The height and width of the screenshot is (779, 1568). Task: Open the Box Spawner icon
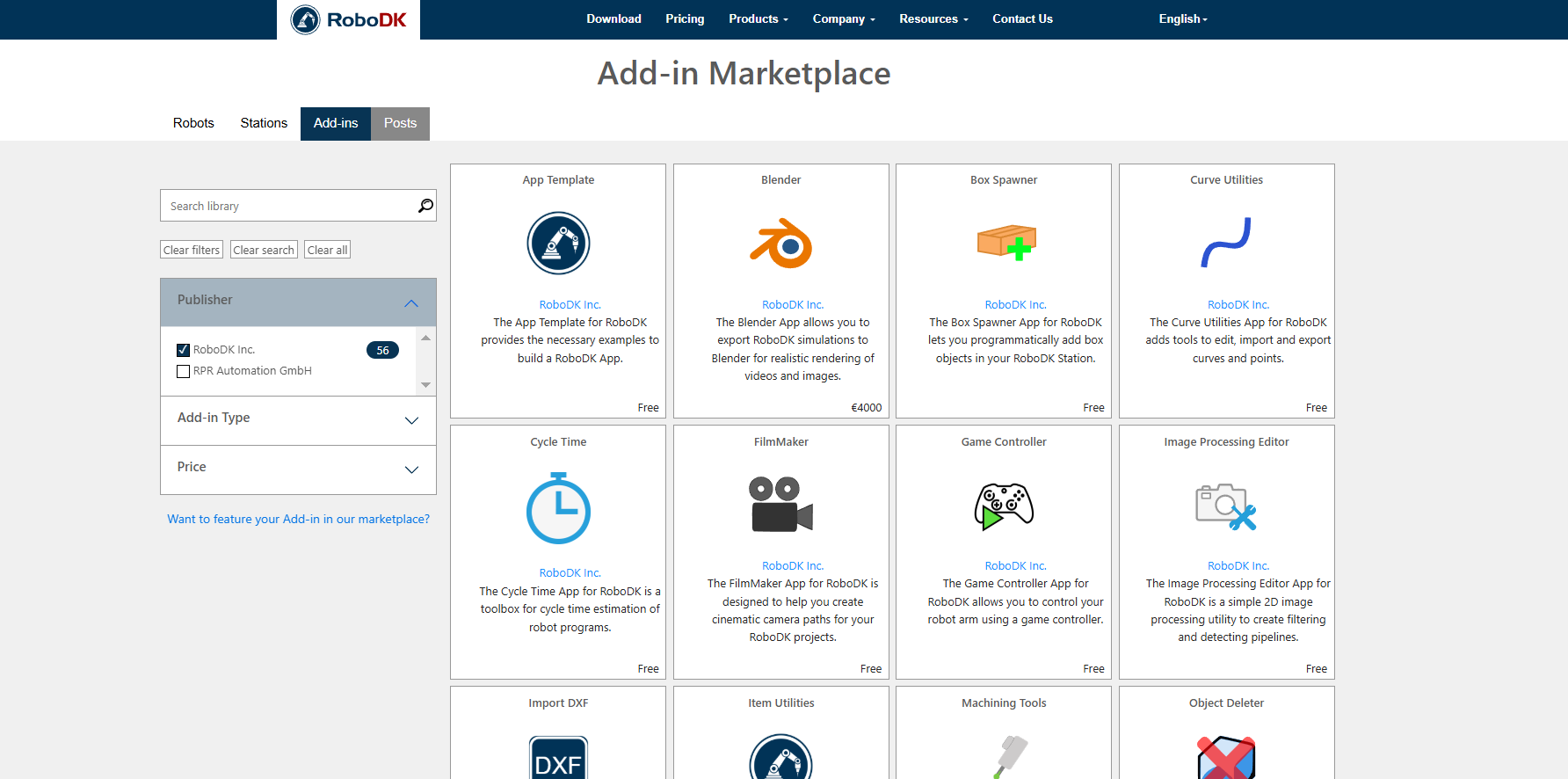point(1006,243)
